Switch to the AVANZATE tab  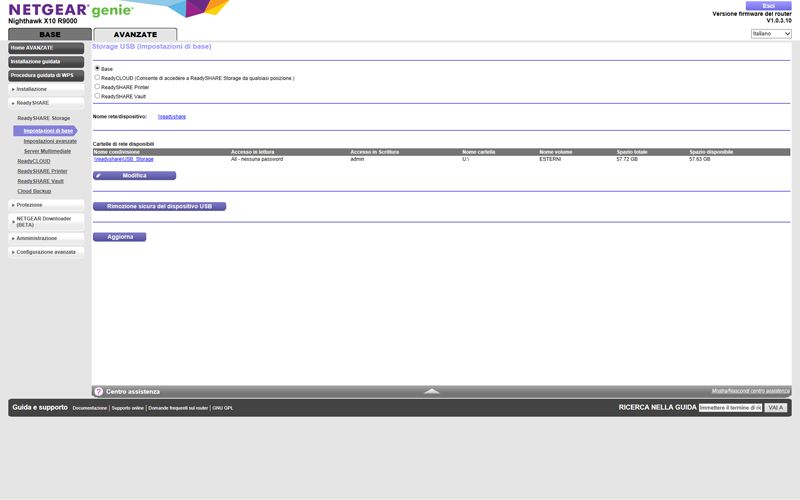[135, 34]
